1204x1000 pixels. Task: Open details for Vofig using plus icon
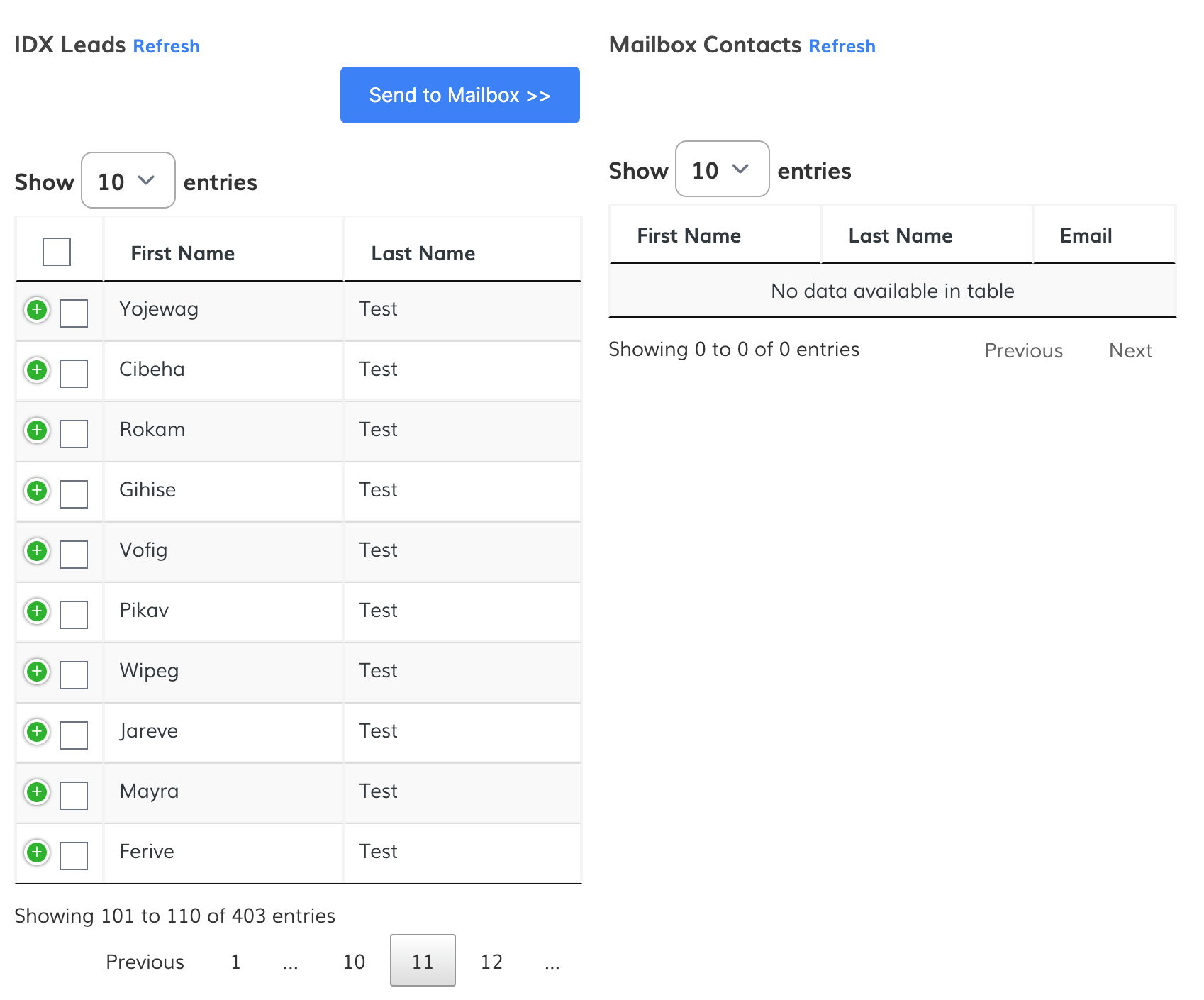37,551
